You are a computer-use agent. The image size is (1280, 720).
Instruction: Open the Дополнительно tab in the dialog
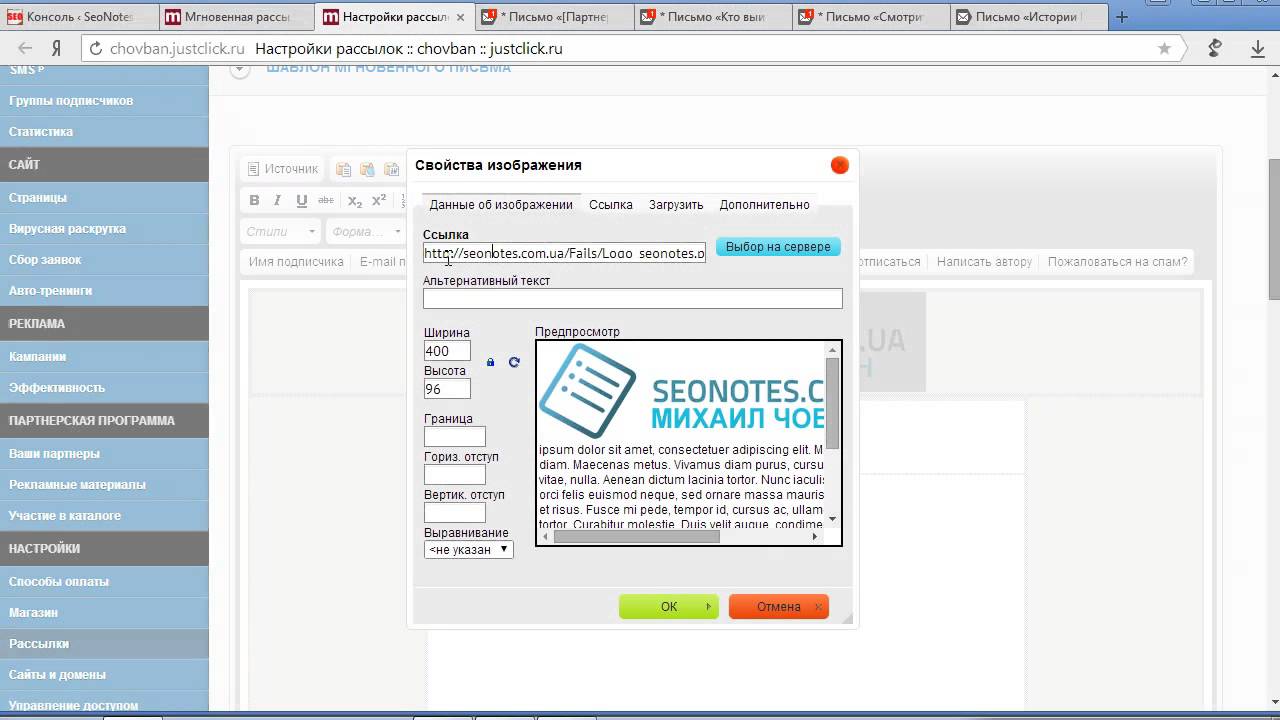pos(764,205)
